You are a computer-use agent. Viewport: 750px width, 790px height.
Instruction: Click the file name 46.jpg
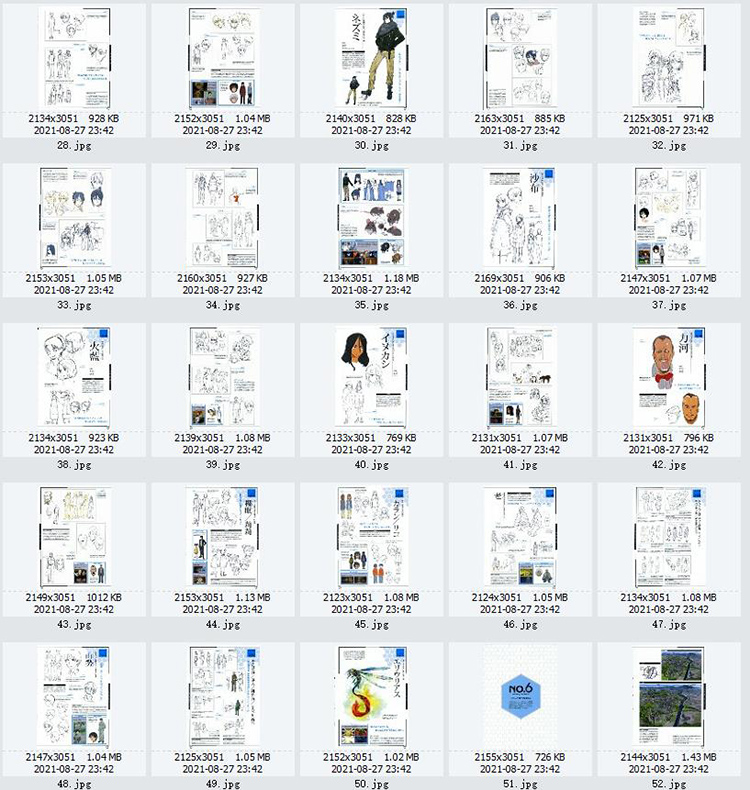pos(520,625)
